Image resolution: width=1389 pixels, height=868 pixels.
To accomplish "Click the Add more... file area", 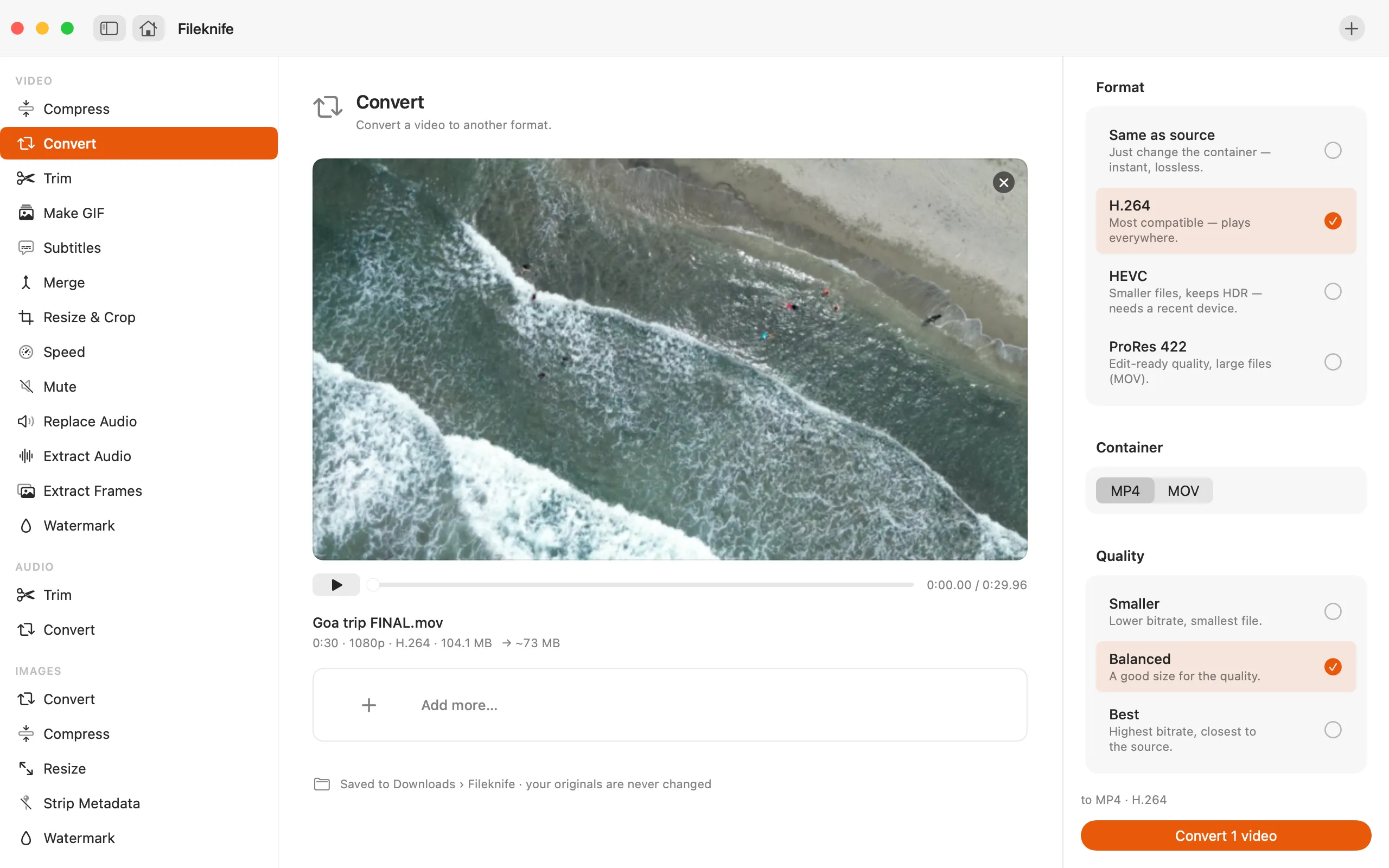I will pos(669,704).
